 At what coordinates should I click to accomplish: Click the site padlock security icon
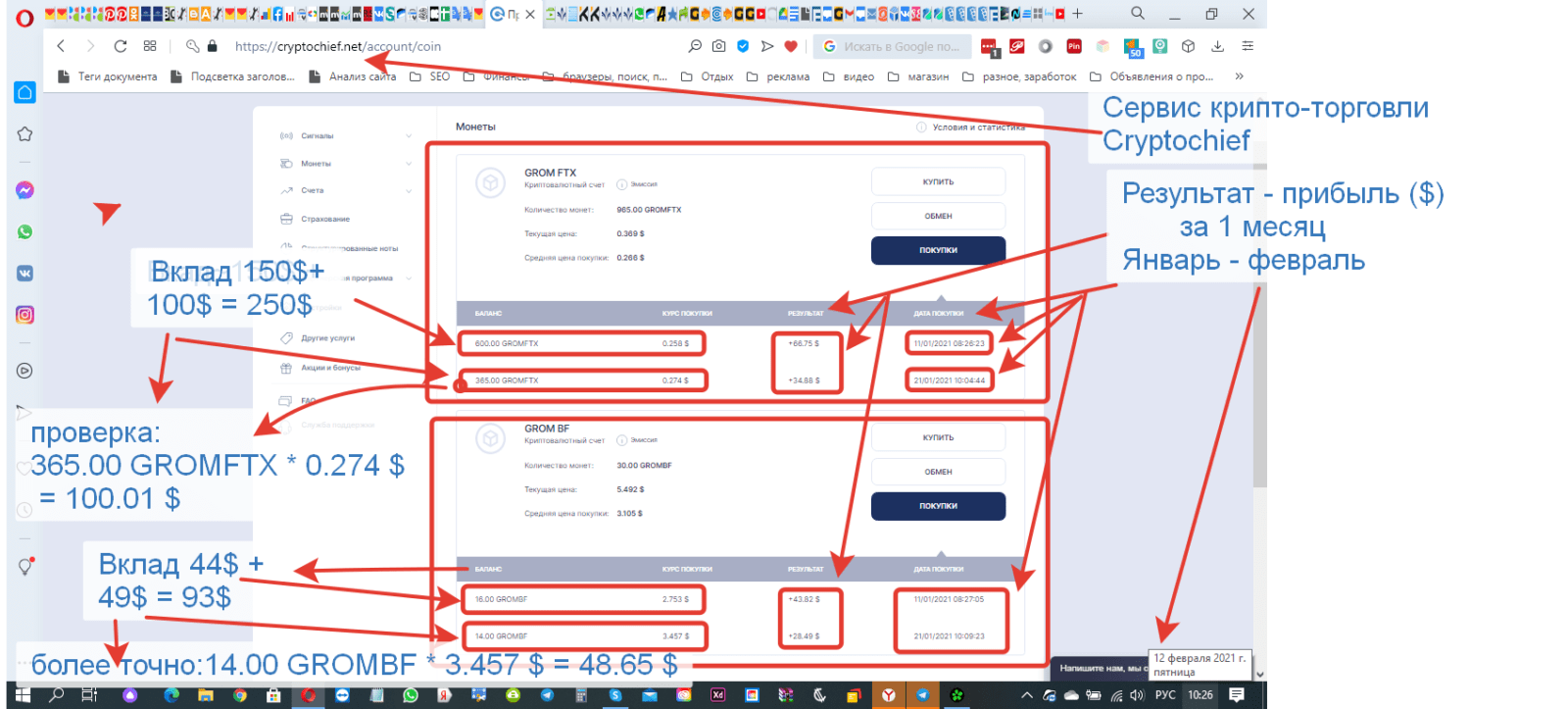click(212, 46)
